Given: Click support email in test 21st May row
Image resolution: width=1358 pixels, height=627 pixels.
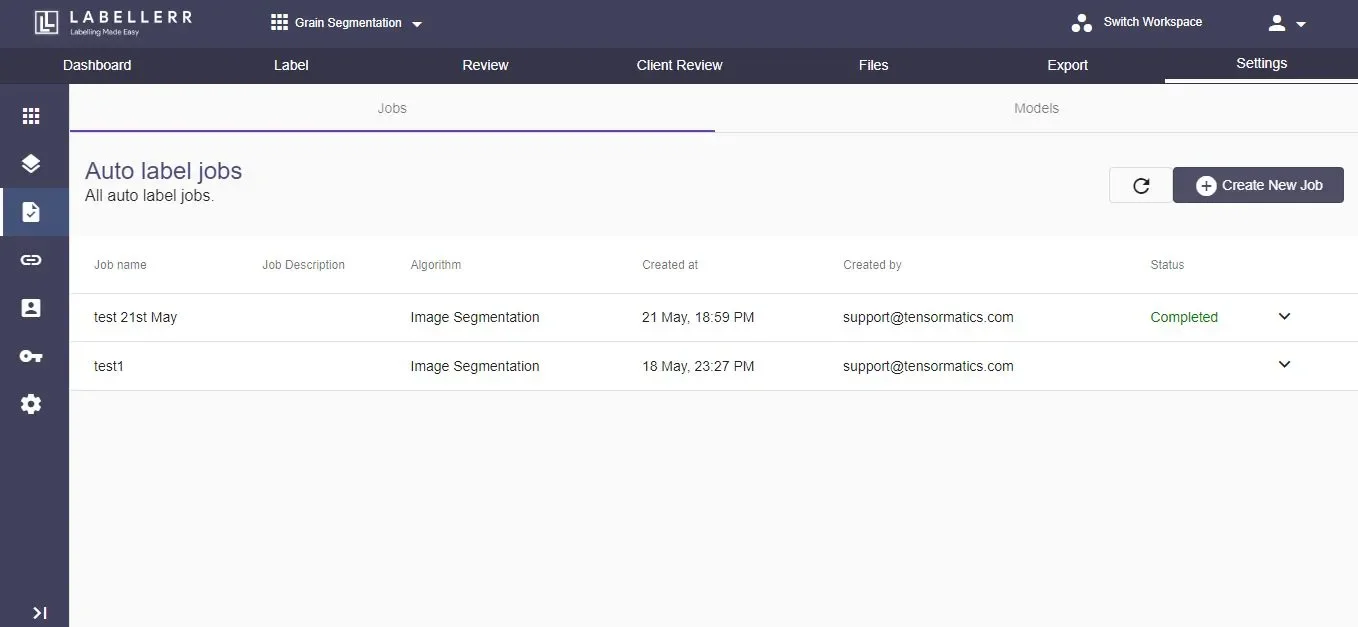Looking at the screenshot, I should [x=928, y=317].
